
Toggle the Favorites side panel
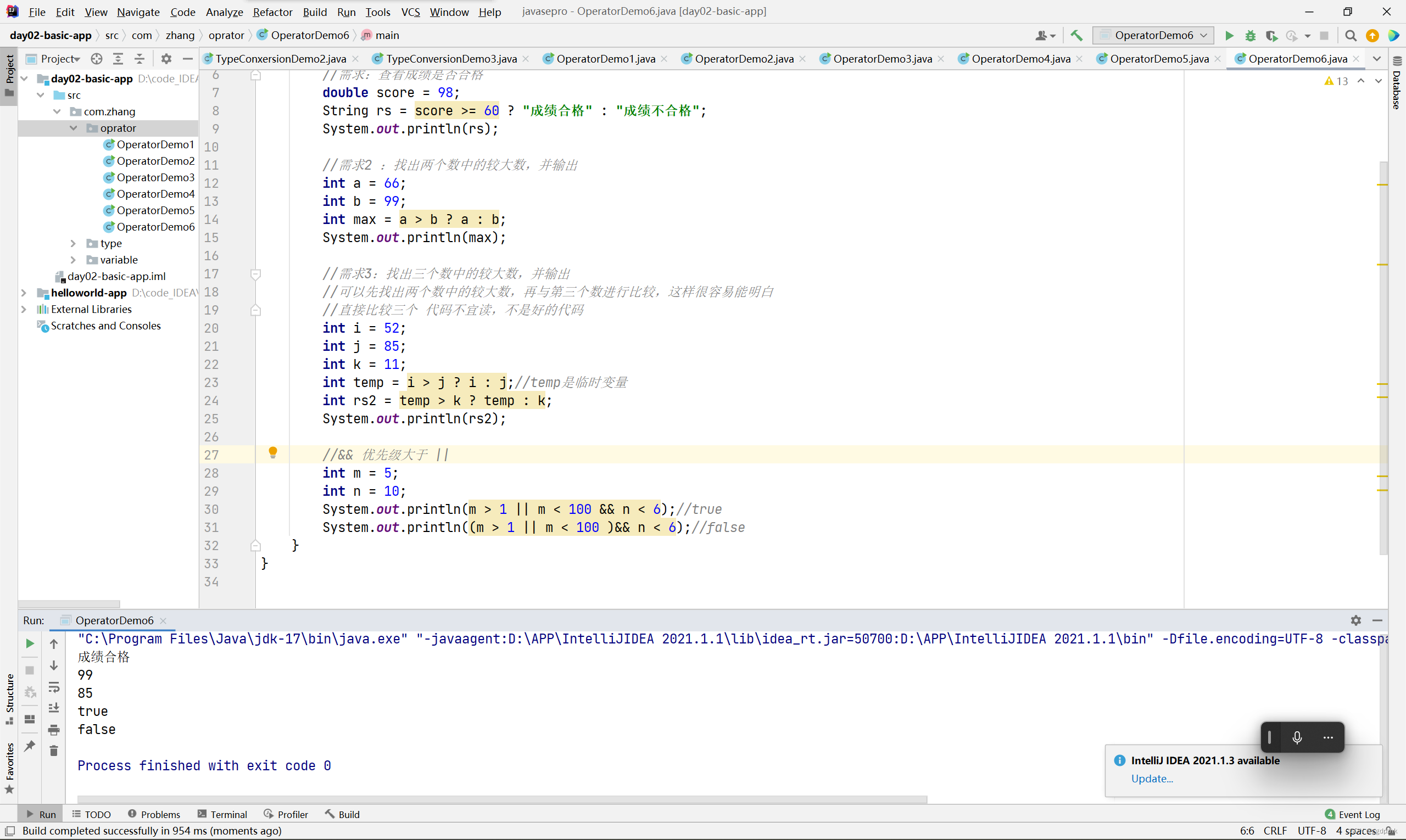pos(9,769)
